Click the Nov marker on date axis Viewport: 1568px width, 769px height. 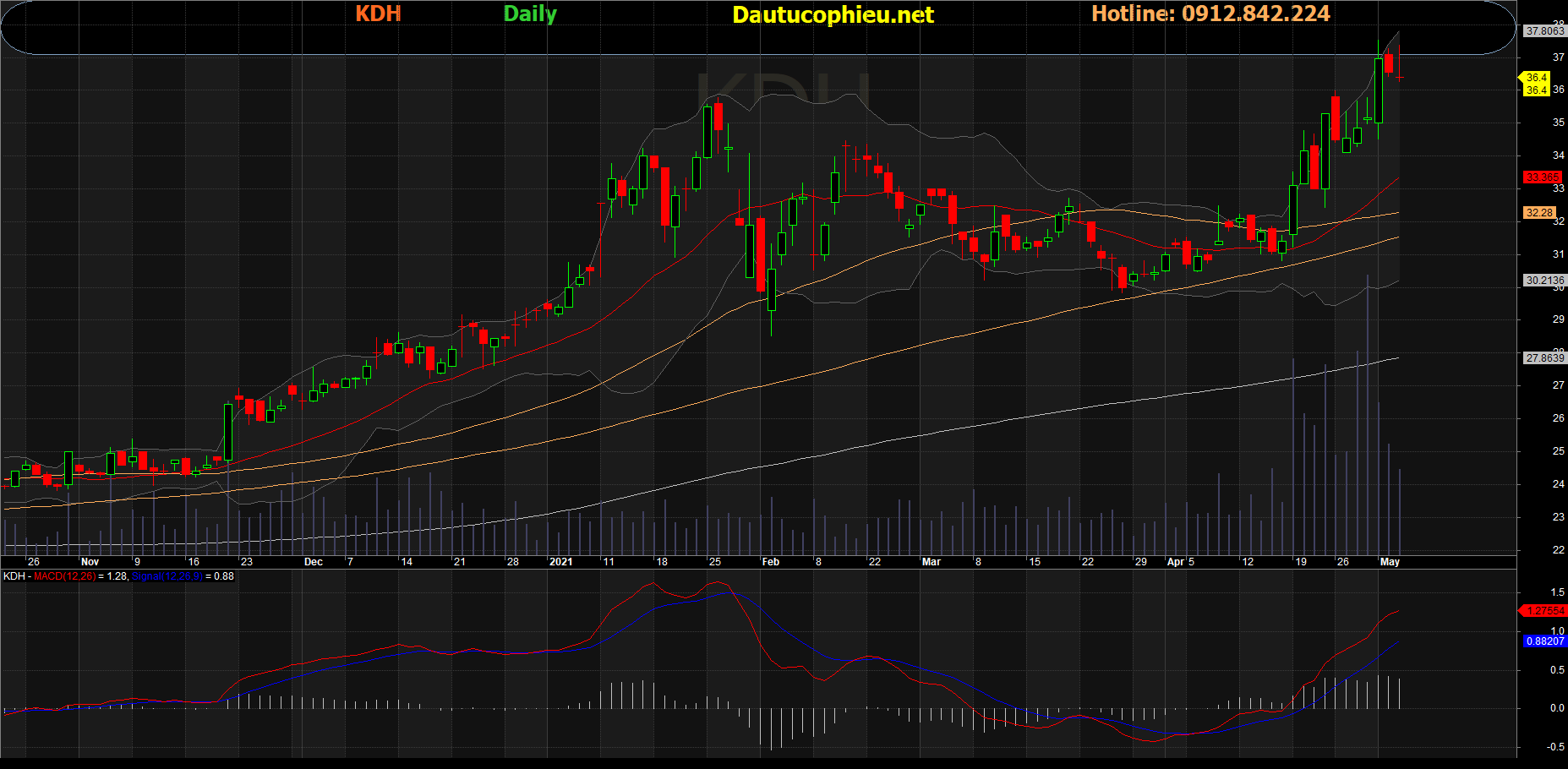tap(90, 562)
